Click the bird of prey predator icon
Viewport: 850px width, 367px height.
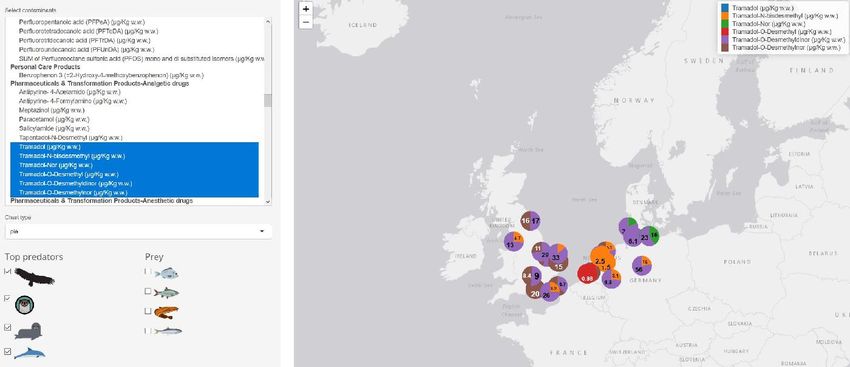point(35,277)
